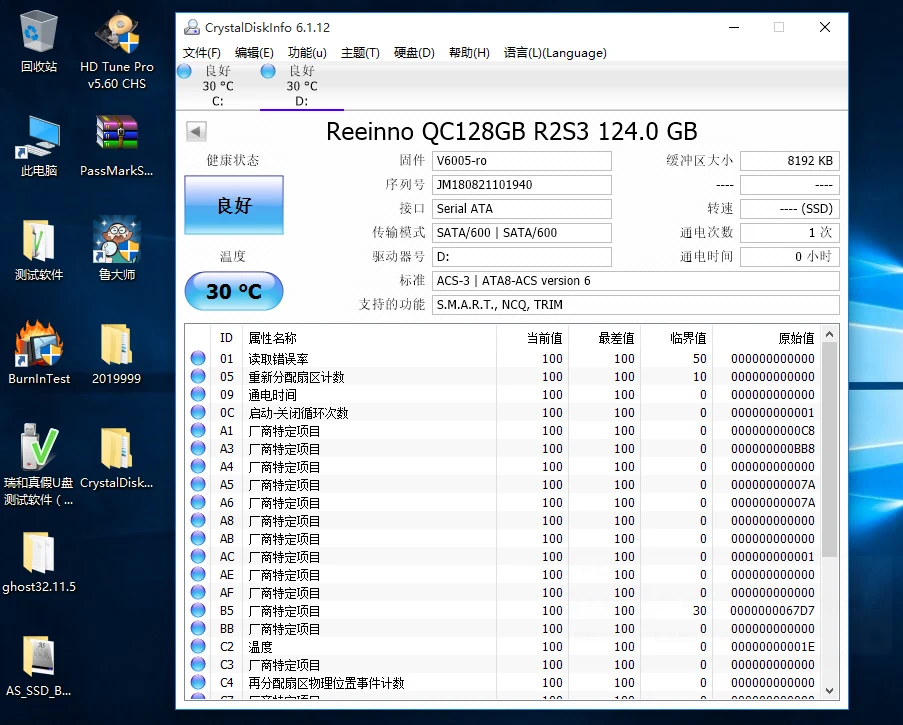Launch the 鲁大师 desktop icon
This screenshot has width=903, height=725.
(x=117, y=250)
